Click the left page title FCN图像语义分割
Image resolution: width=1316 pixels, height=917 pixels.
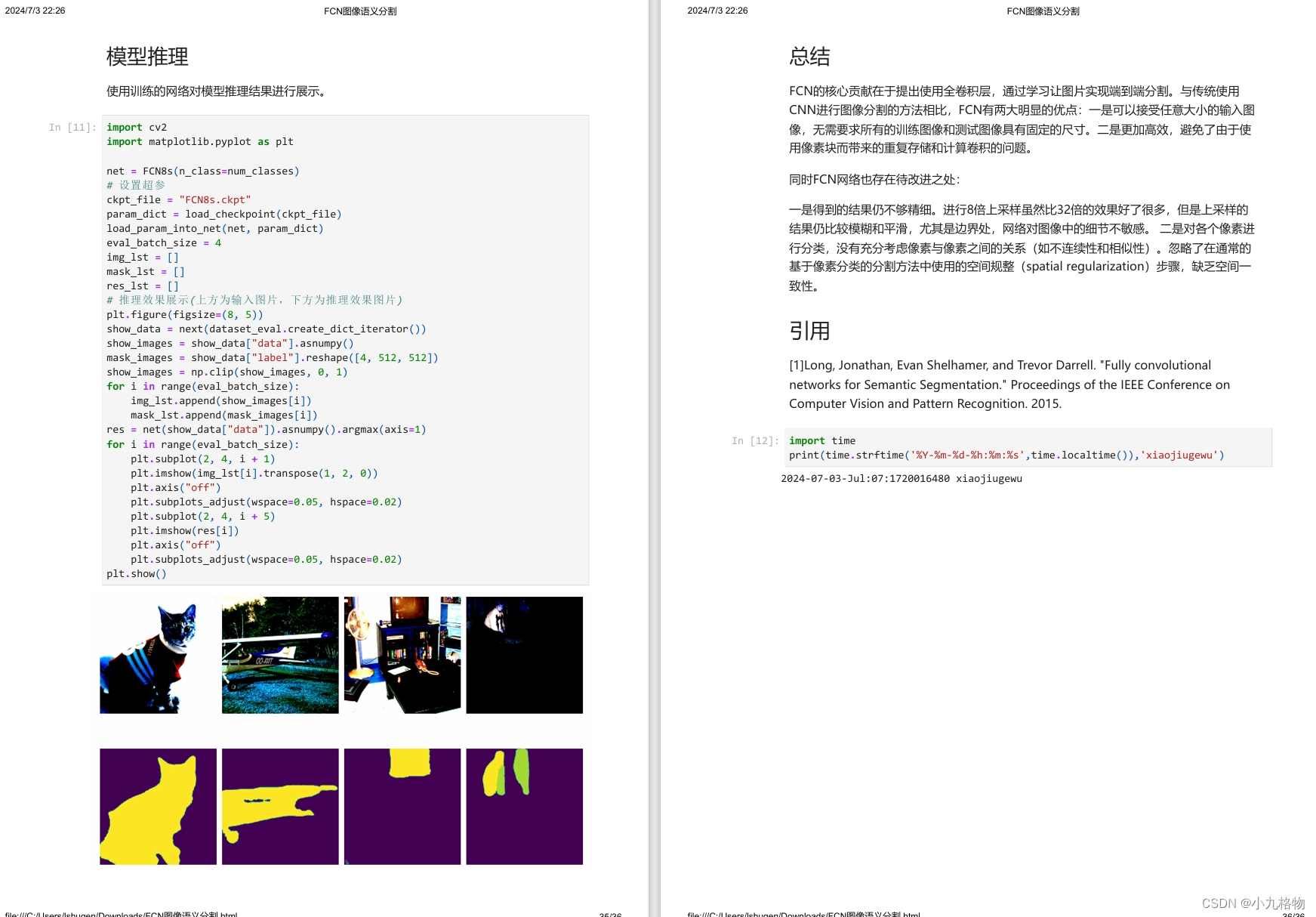pyautogui.click(x=360, y=11)
